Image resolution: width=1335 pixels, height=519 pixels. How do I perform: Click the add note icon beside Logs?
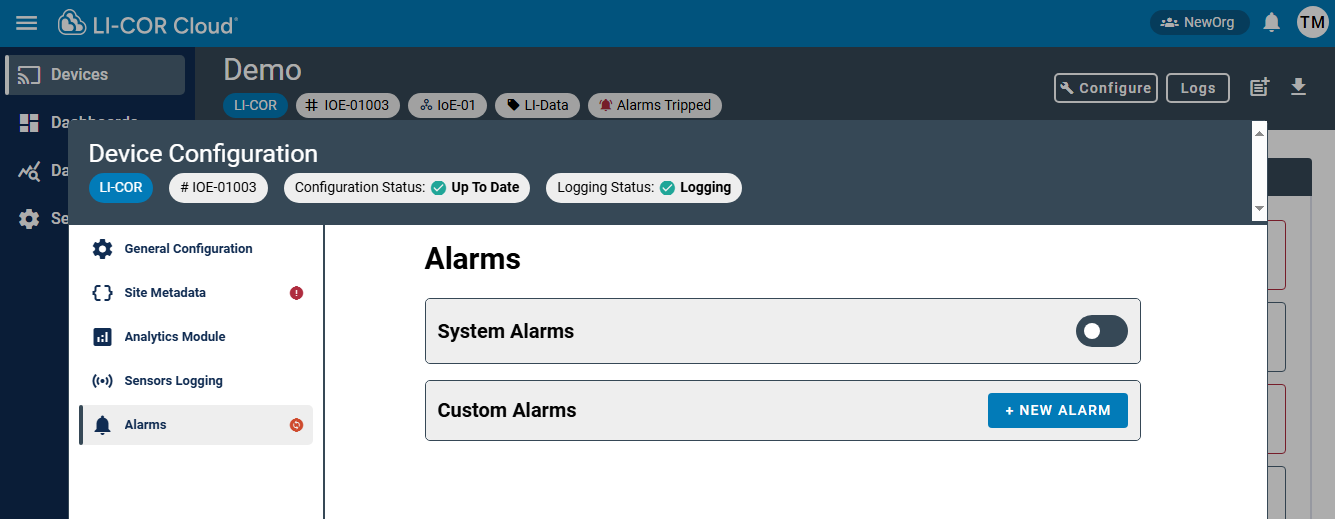pos(1260,87)
